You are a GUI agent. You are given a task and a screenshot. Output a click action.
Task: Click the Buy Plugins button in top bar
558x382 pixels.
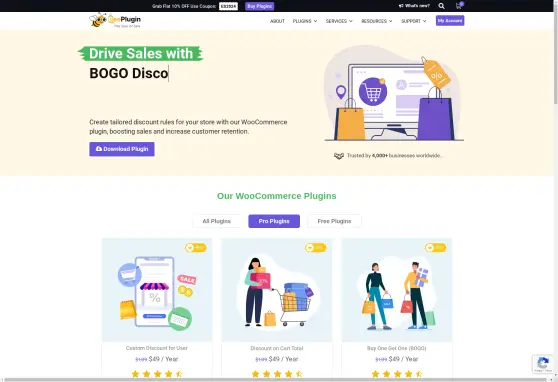coord(260,6)
